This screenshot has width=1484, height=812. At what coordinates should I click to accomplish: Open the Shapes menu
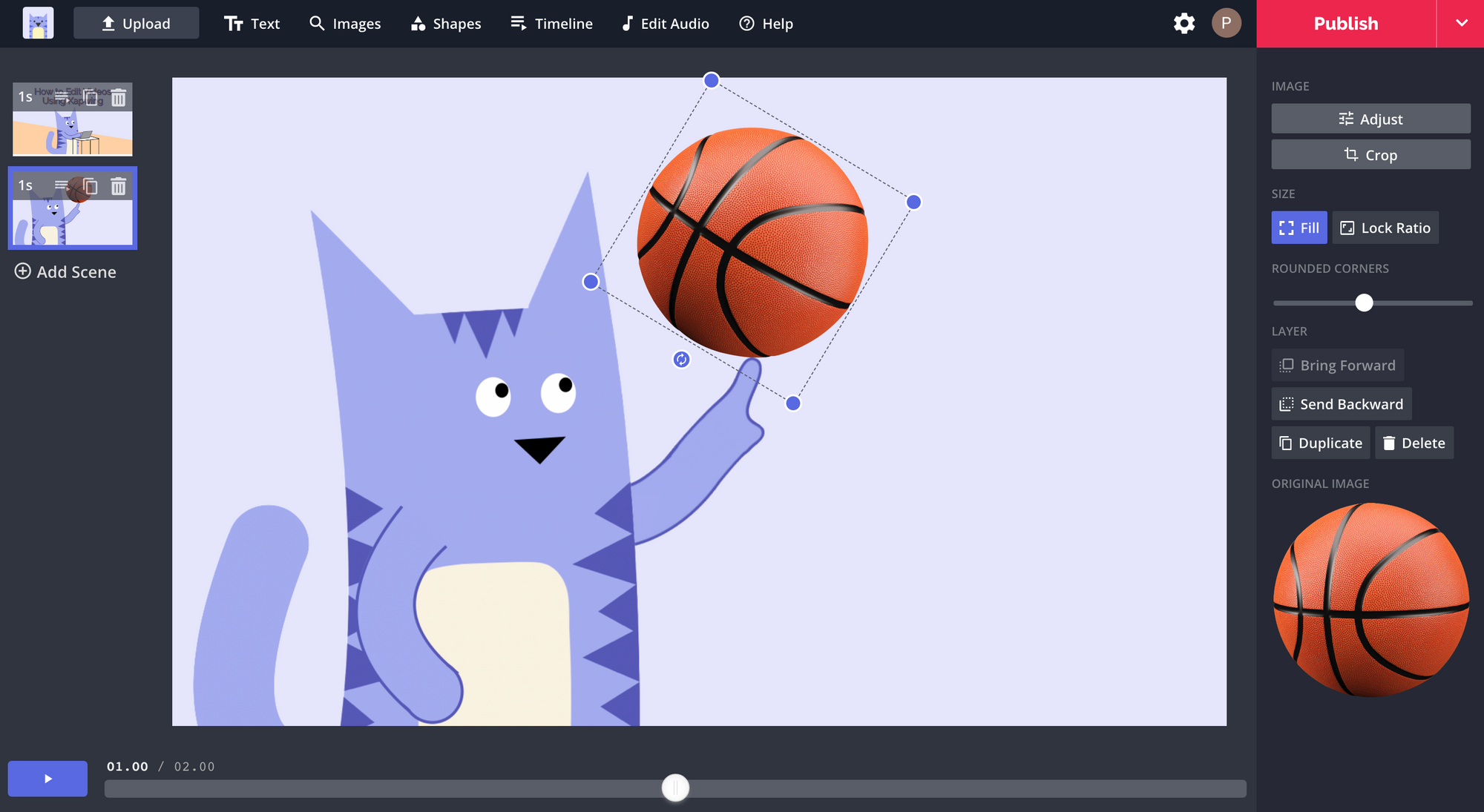click(446, 24)
